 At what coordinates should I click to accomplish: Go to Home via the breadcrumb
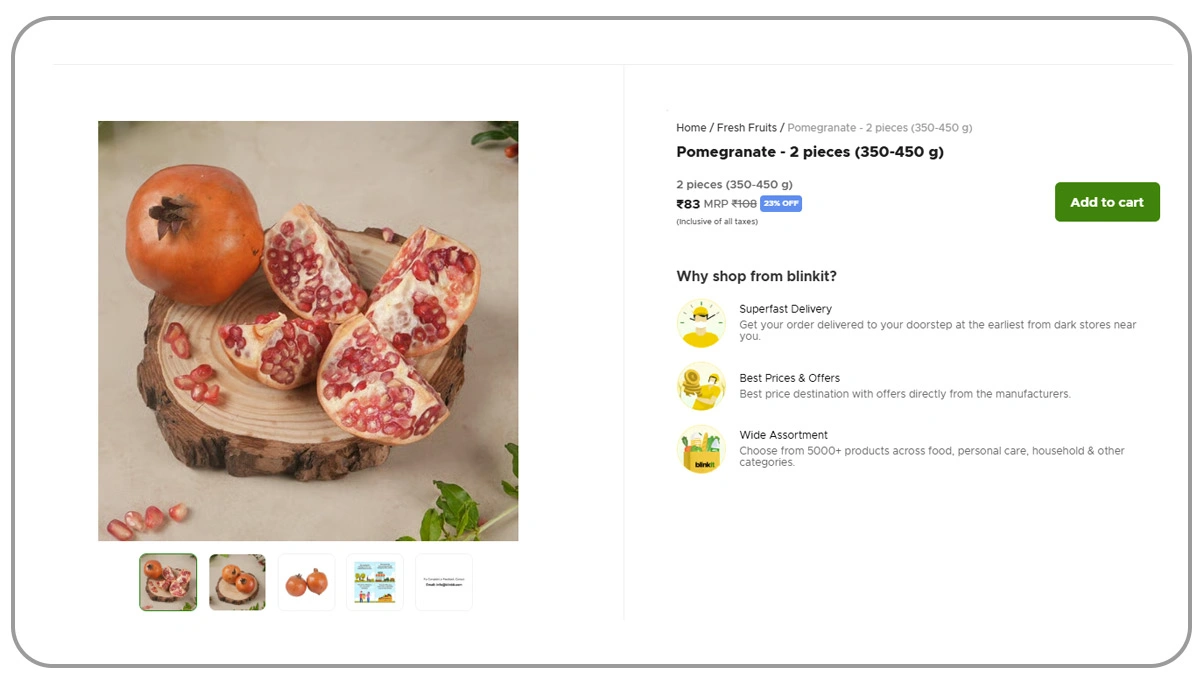pos(691,128)
